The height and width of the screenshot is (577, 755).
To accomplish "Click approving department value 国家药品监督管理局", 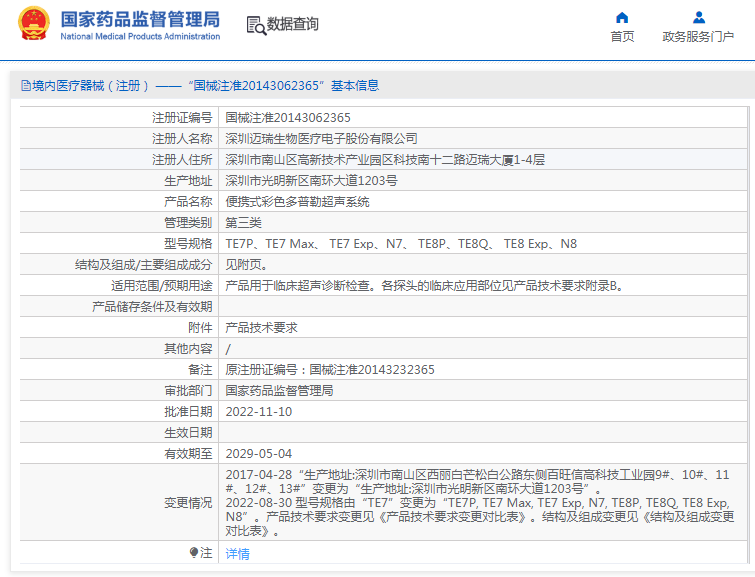I will coord(279,391).
